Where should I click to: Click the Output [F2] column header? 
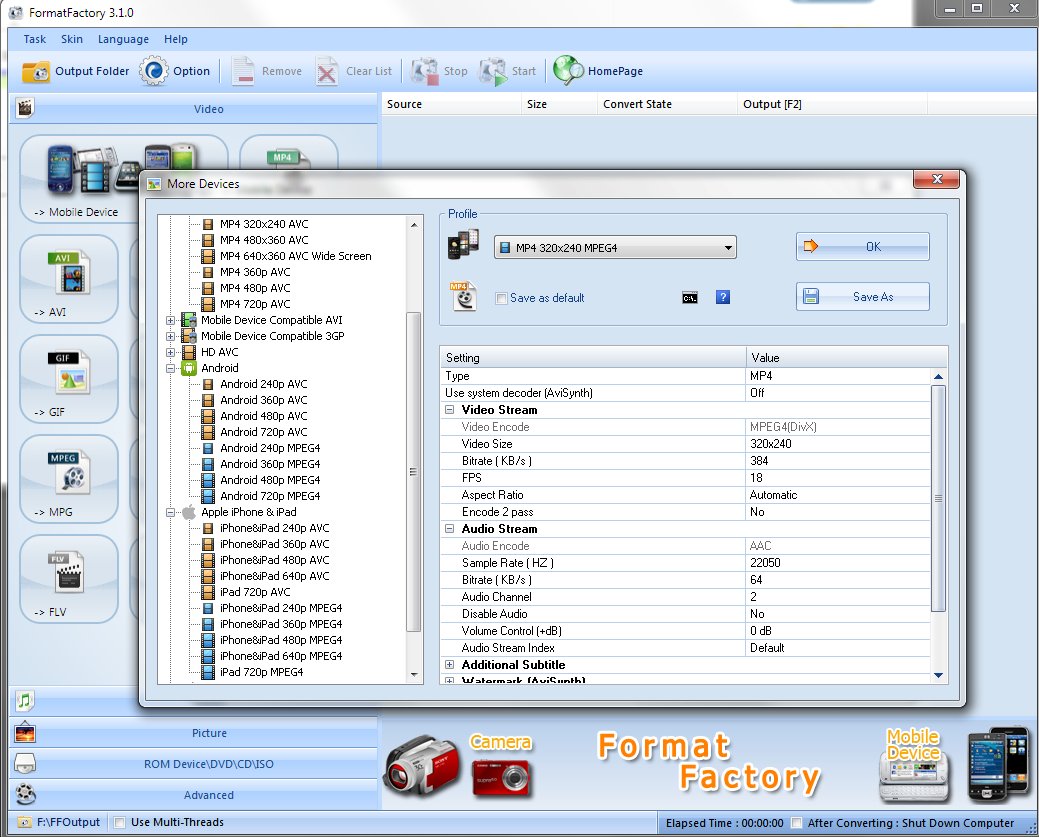(x=832, y=104)
